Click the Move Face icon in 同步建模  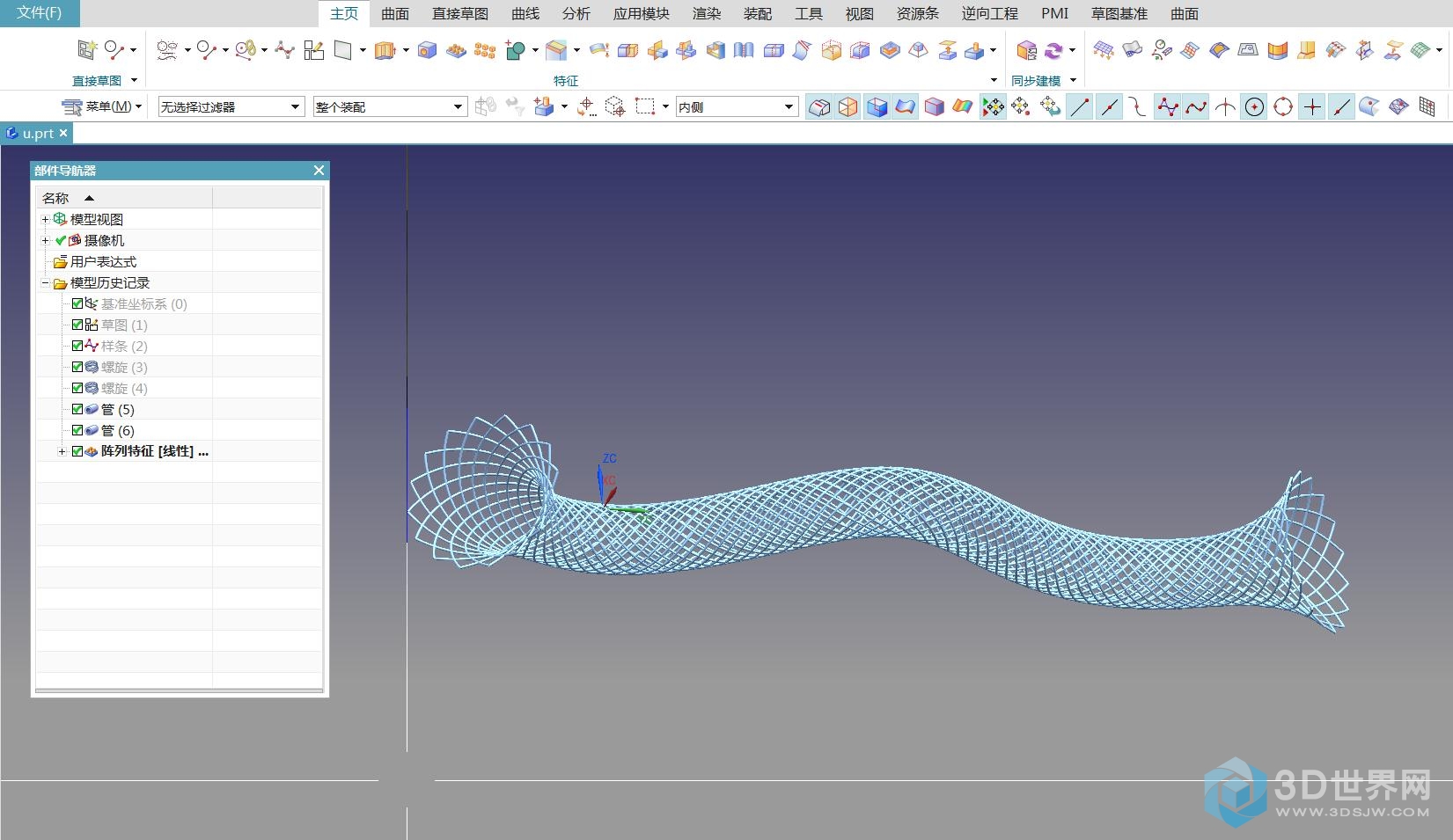pos(1026,50)
